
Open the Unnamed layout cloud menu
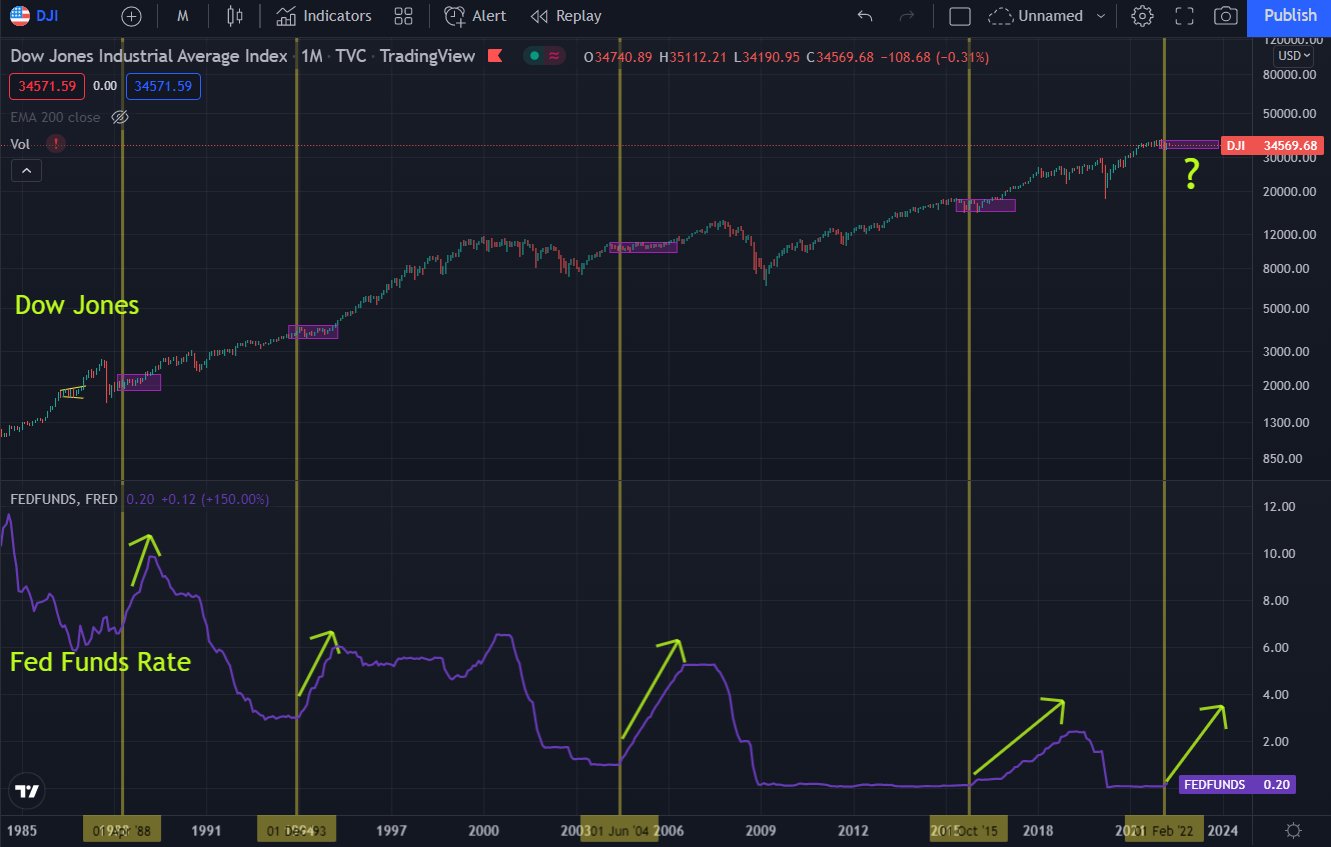pyautogui.click(x=1035, y=16)
